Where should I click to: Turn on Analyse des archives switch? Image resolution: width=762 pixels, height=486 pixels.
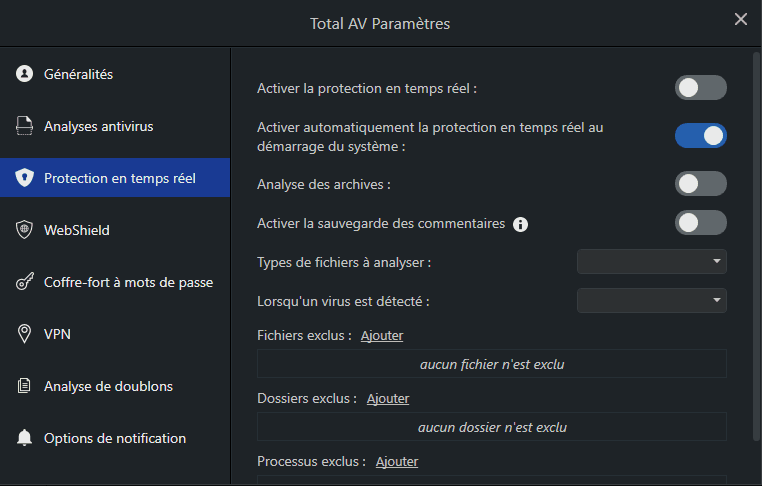pos(700,184)
